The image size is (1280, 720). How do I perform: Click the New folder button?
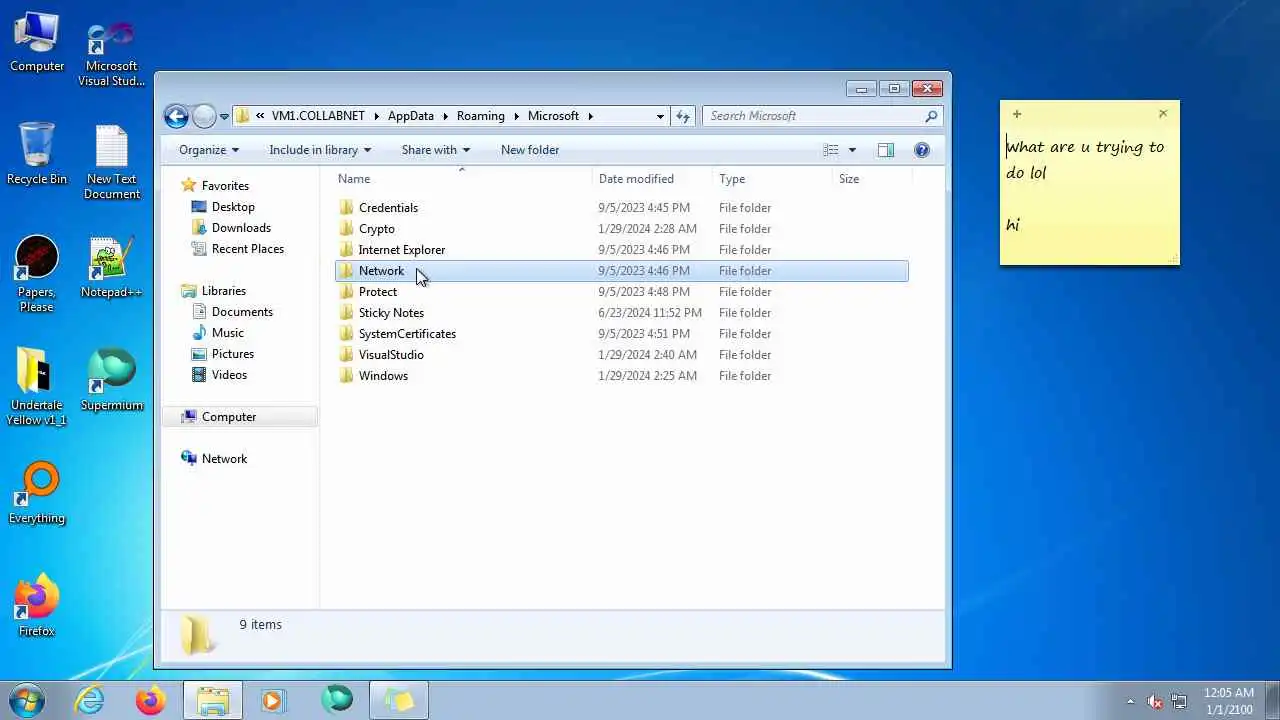530,150
